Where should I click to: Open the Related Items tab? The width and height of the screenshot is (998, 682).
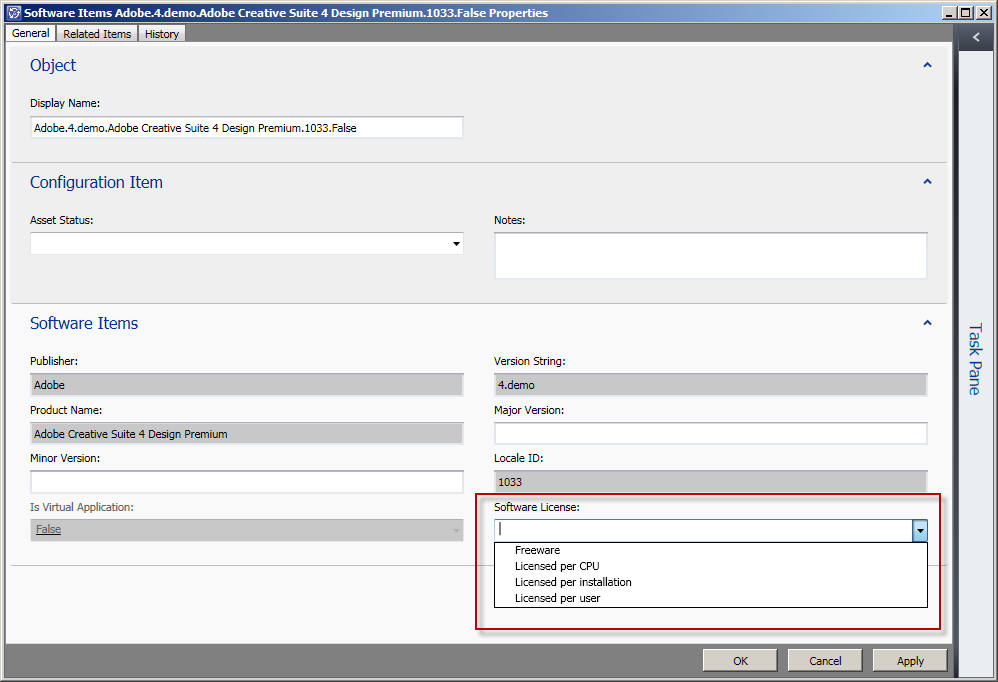(x=97, y=34)
